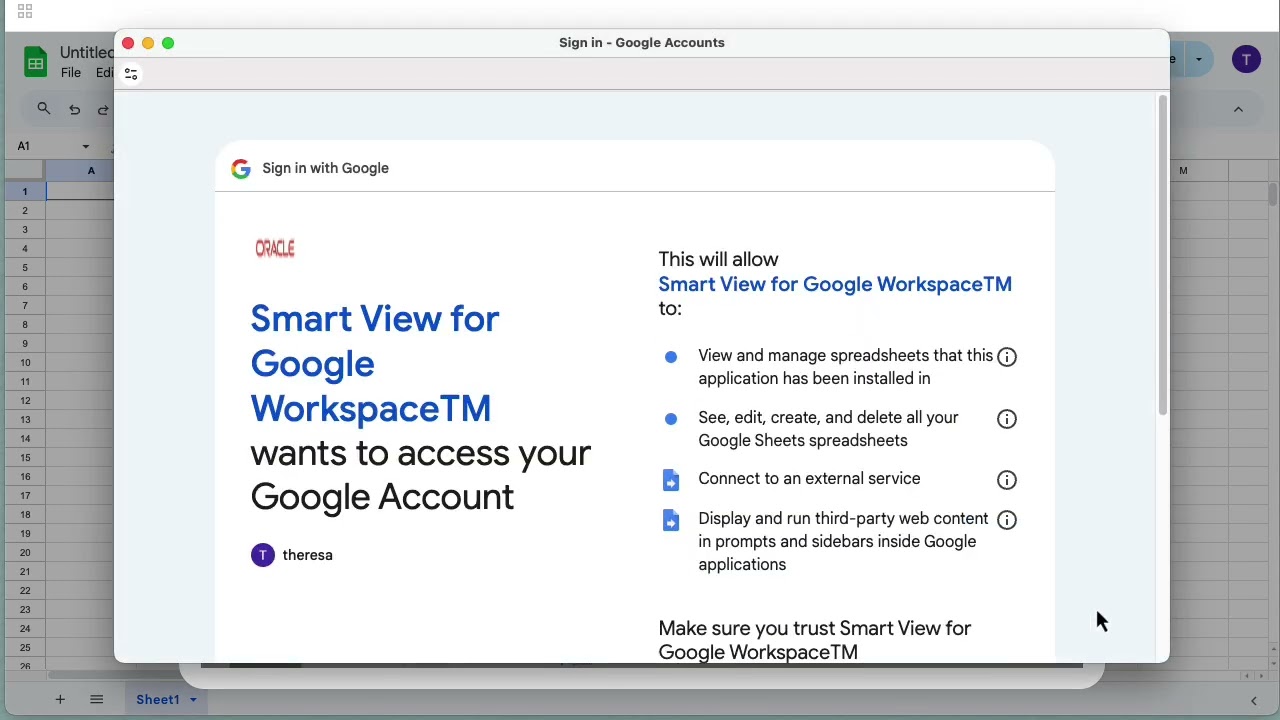The height and width of the screenshot is (720, 1280).
Task: Click 'View and manage spreadsheets' permission text
Action: (x=845, y=367)
